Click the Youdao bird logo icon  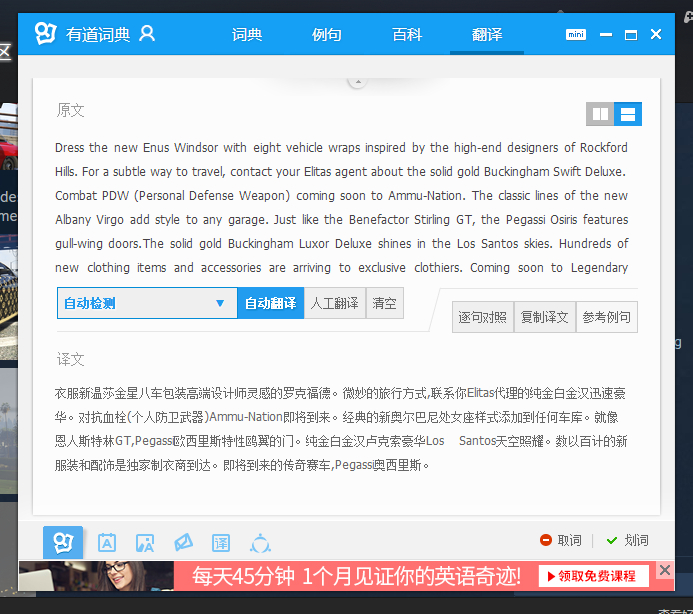click(x=46, y=34)
